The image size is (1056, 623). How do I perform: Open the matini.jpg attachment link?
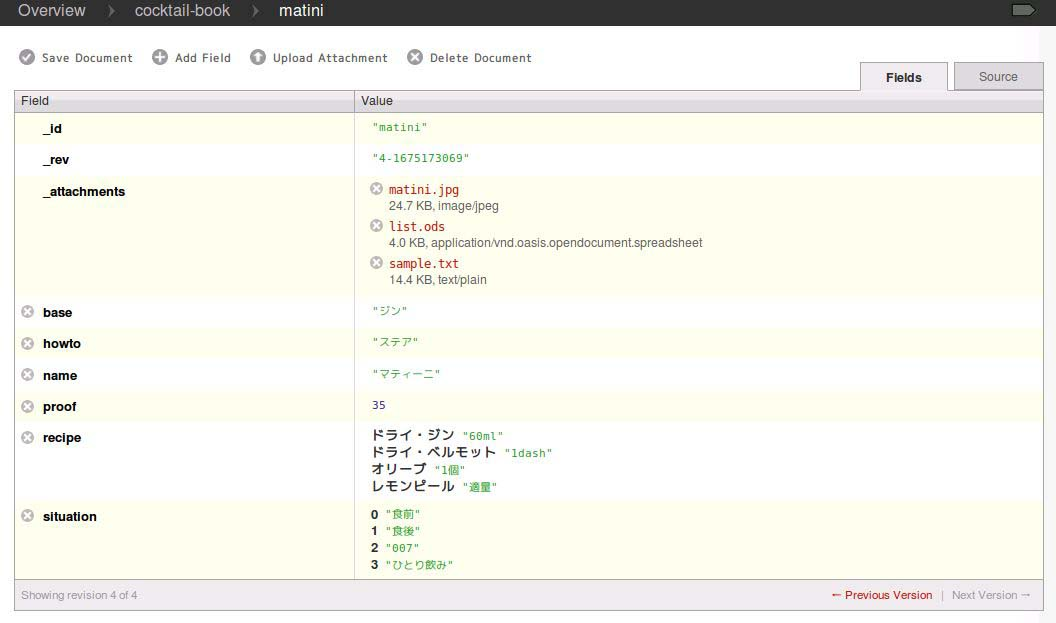click(x=423, y=189)
